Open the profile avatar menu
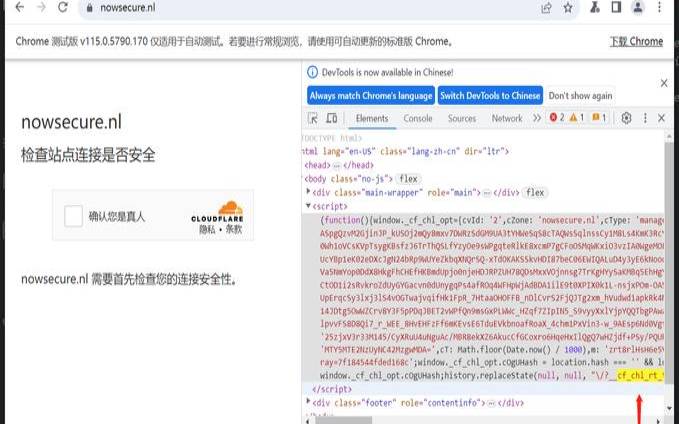This screenshot has height=424, width=679. click(638, 7)
